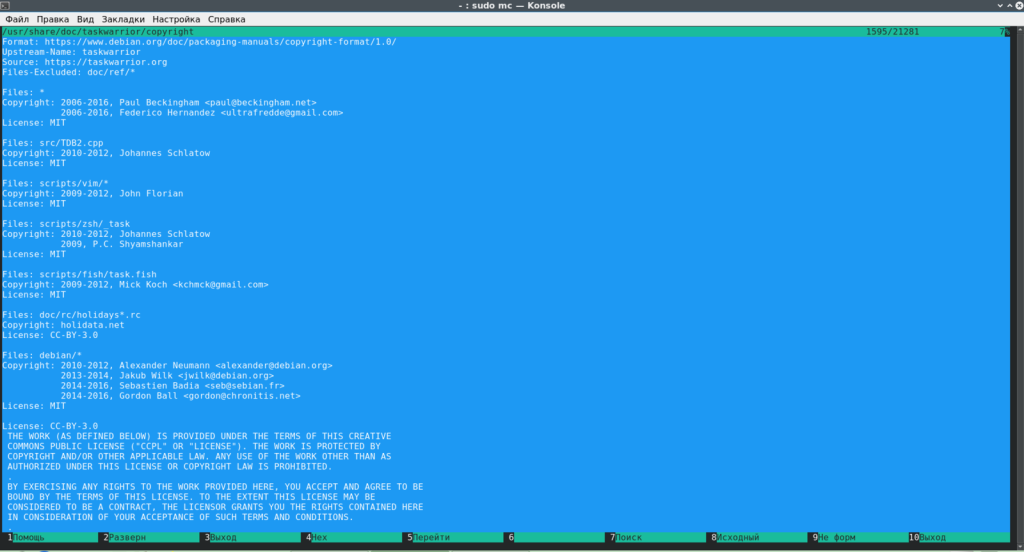Switch to Hex view with key 4
1024x552 pixels.
click(320, 538)
